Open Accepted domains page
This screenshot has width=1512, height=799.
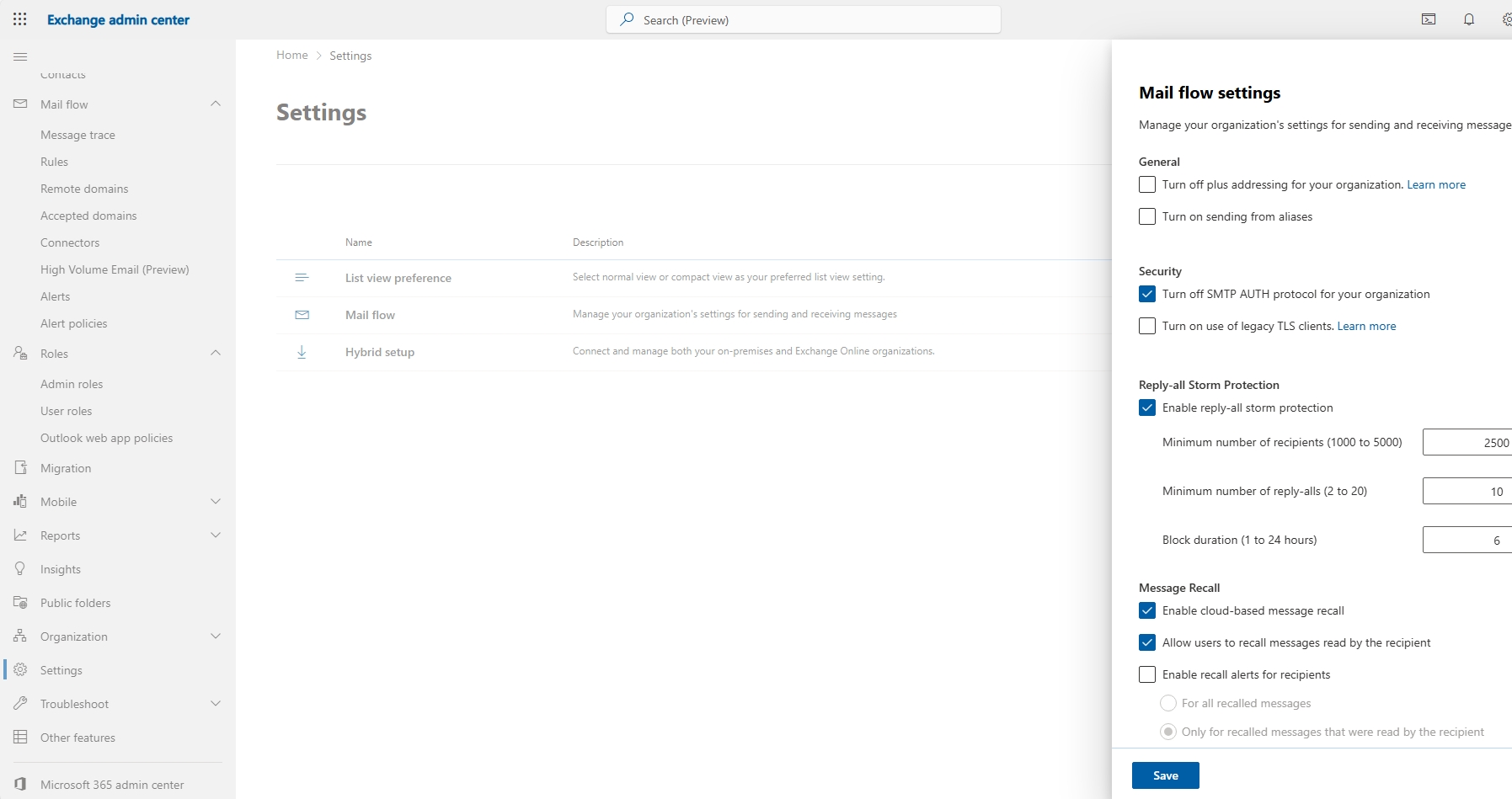tap(88, 216)
